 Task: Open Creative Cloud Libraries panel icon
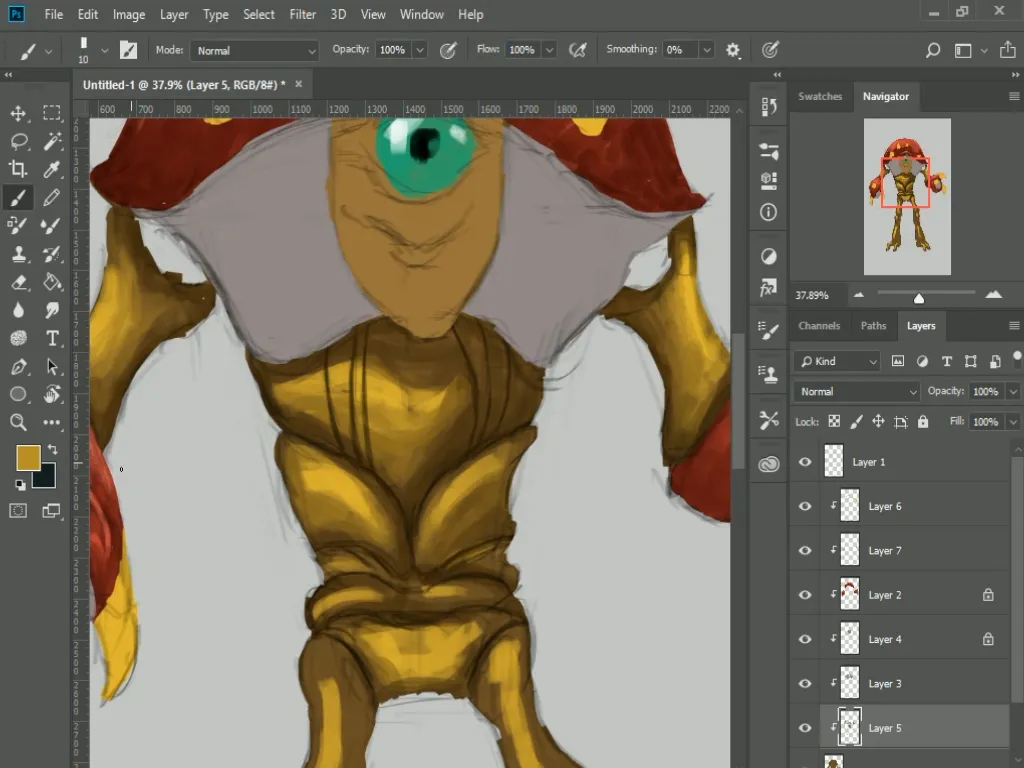click(x=769, y=464)
